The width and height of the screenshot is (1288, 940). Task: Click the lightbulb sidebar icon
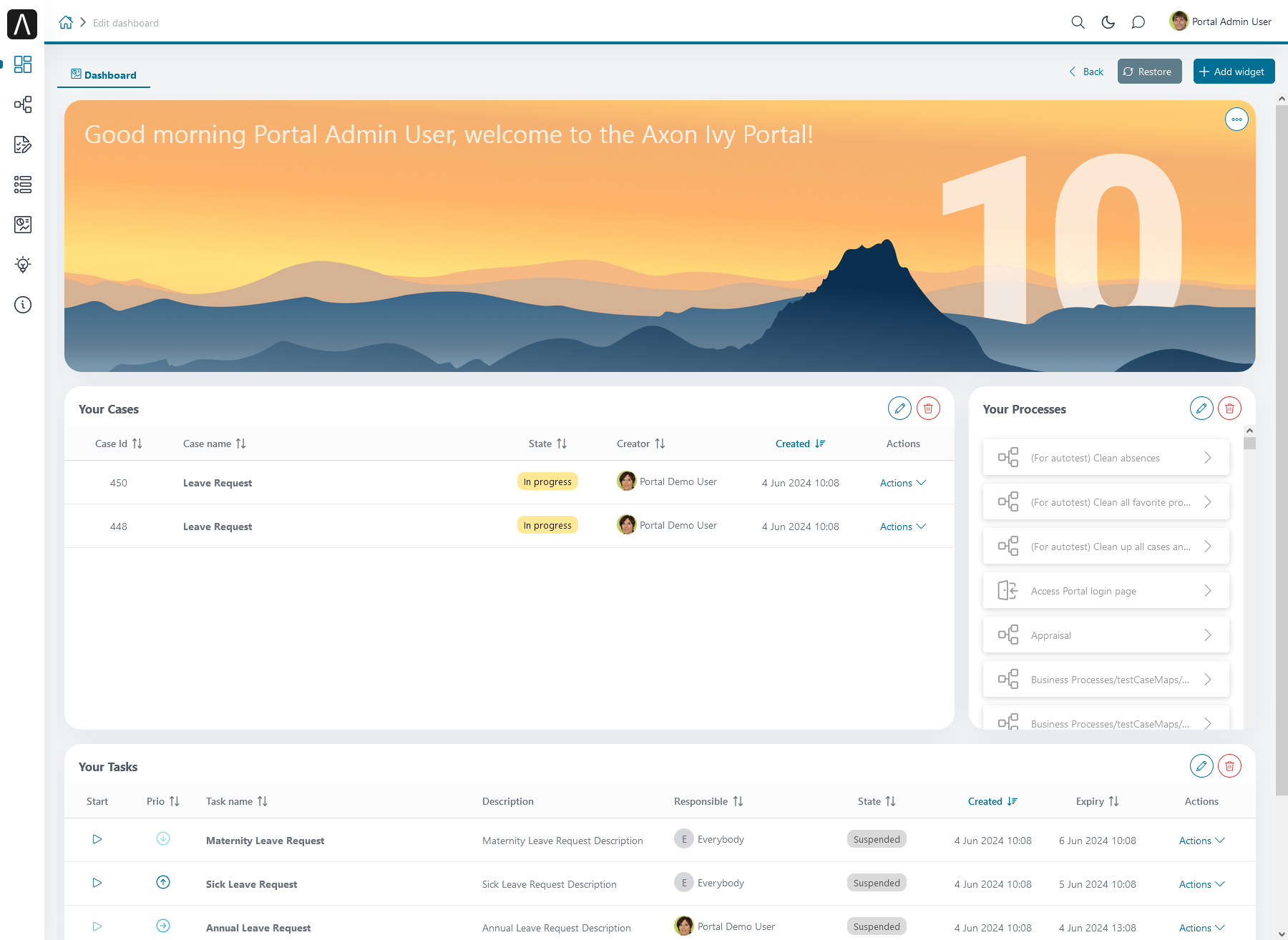23,265
